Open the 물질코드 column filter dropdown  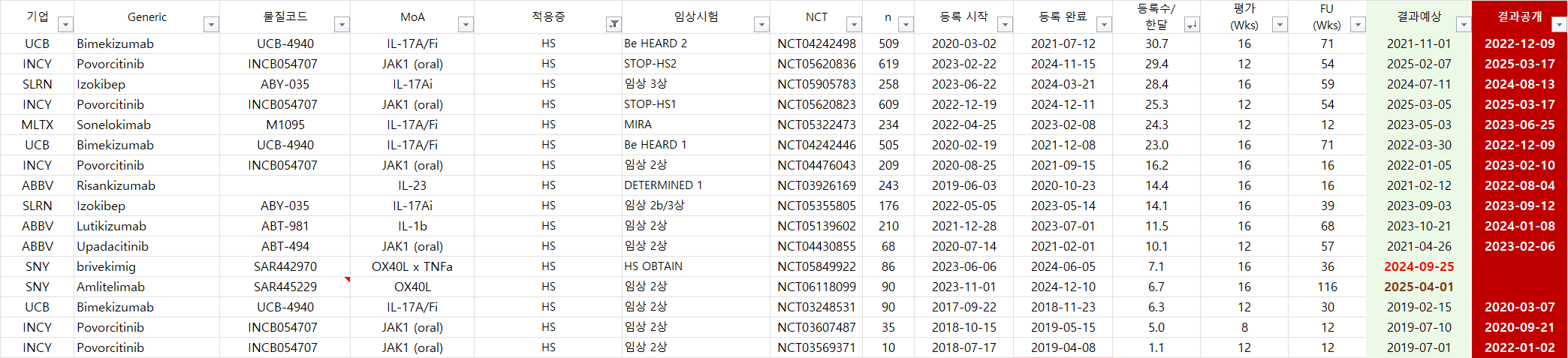point(342,25)
